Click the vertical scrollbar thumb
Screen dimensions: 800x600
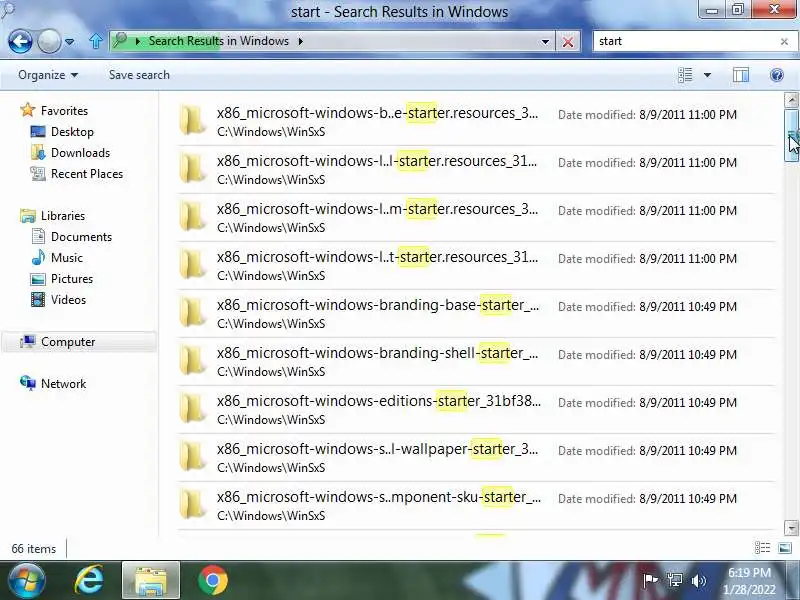tap(791, 135)
